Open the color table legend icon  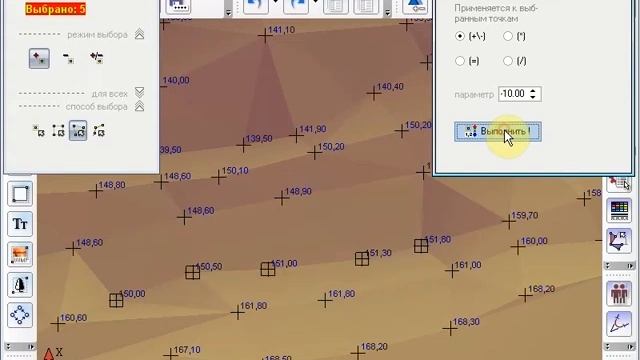click(x=619, y=211)
